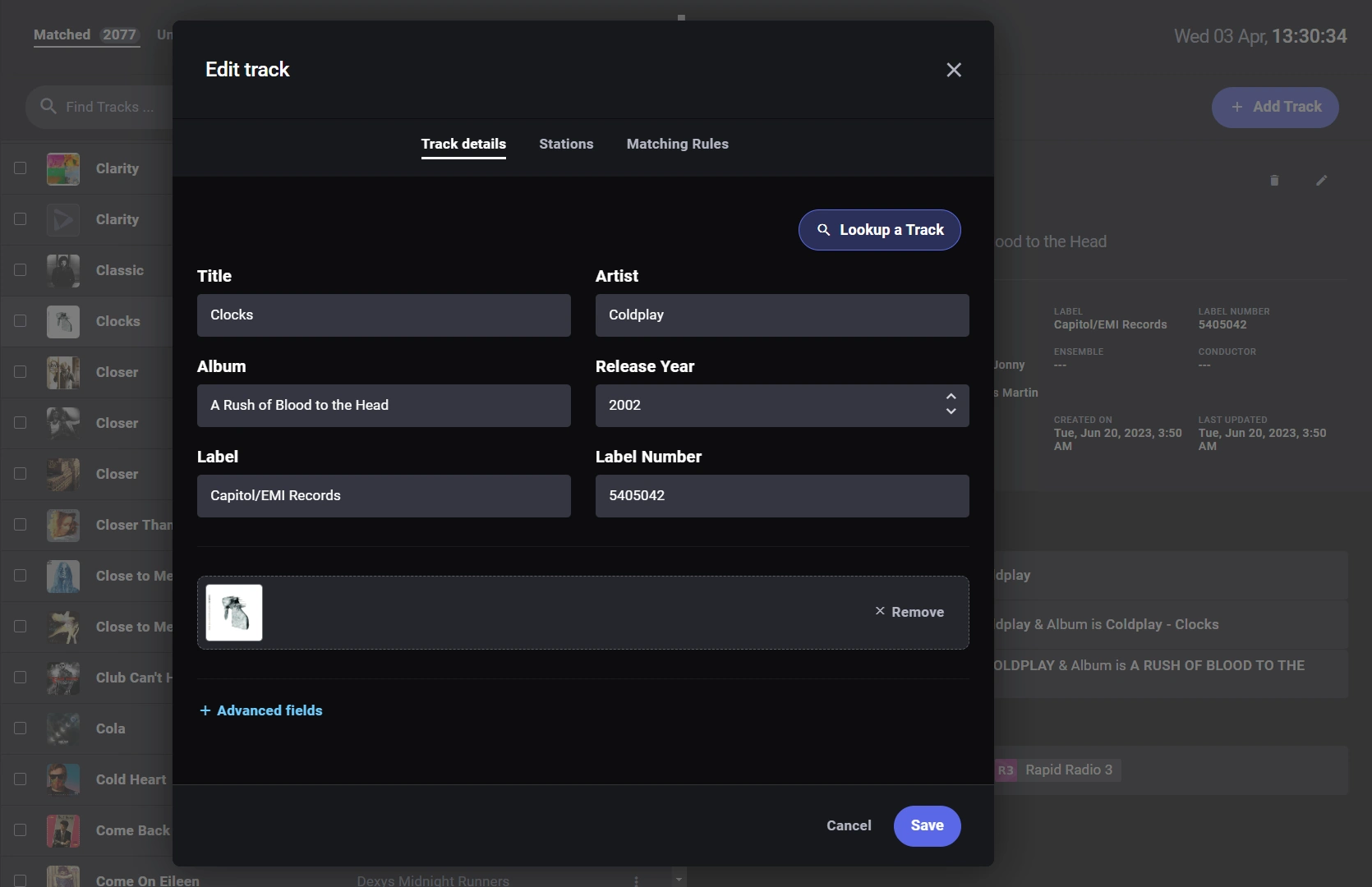Viewport: 1372px width, 887px height.
Task: Click the R3 Rapid Radio 3 station badge
Action: coord(1006,770)
